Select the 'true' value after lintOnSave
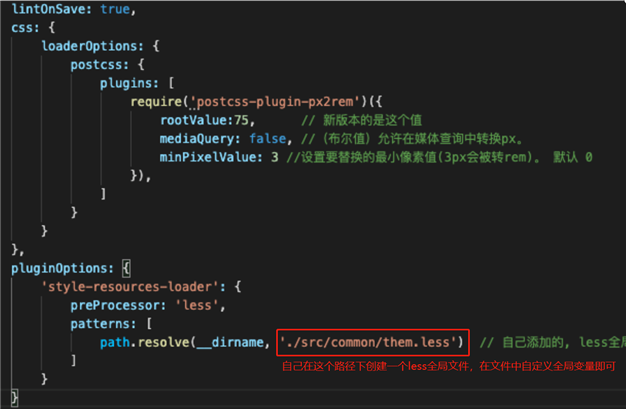 tap(115, 9)
